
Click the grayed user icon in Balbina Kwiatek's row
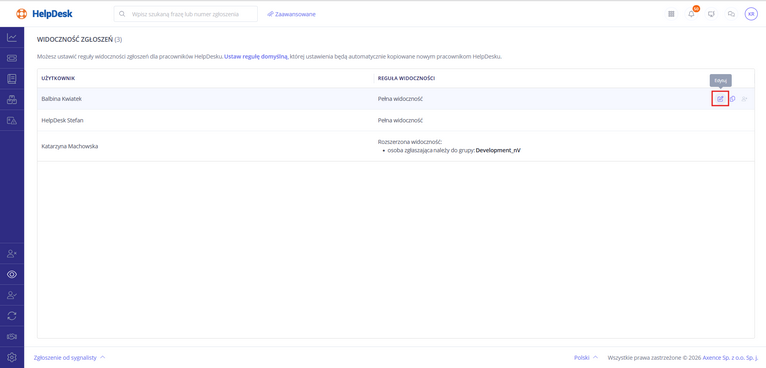(745, 99)
